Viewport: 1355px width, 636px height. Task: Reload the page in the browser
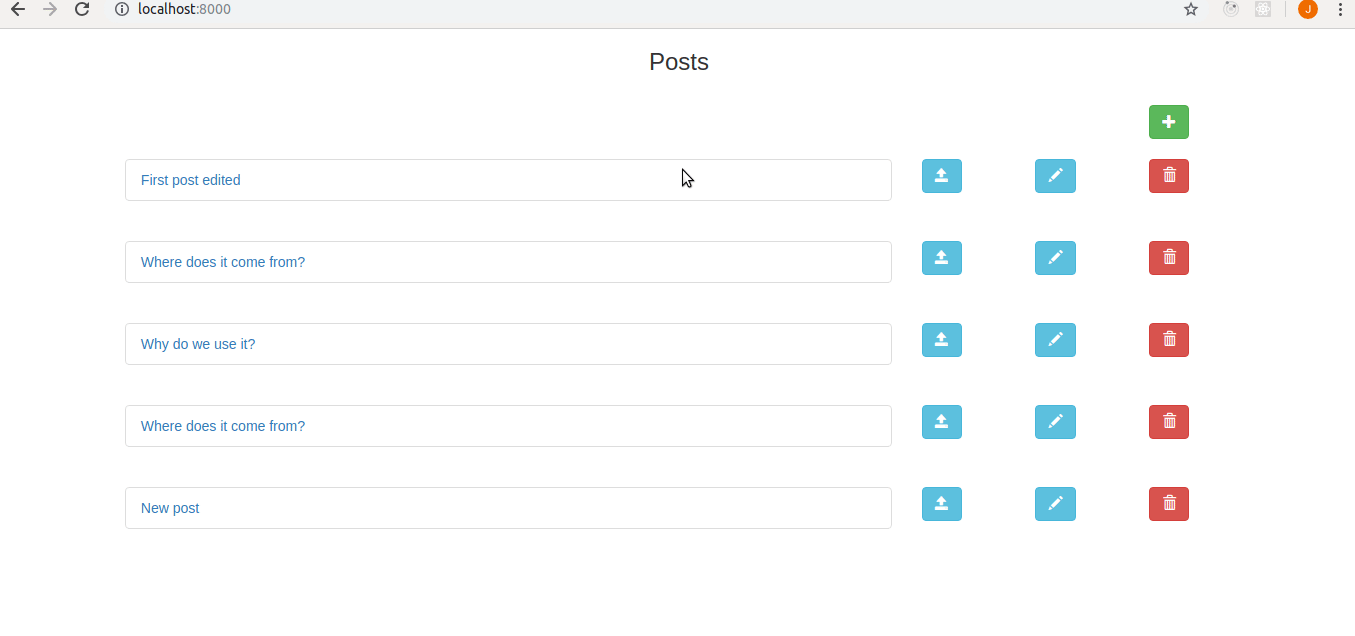[82, 10]
